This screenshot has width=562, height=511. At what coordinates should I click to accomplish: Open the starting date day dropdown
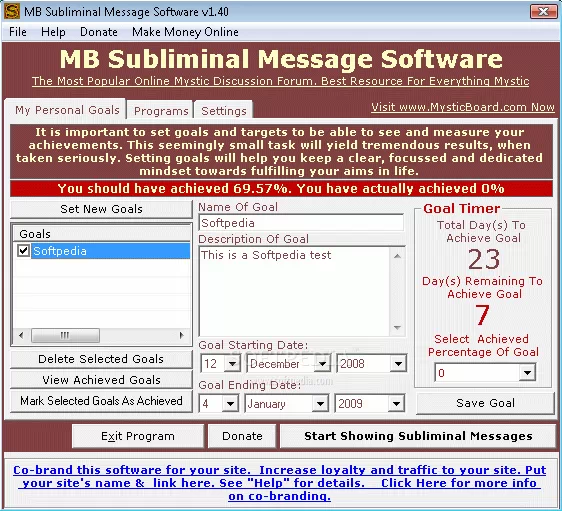coord(232,364)
